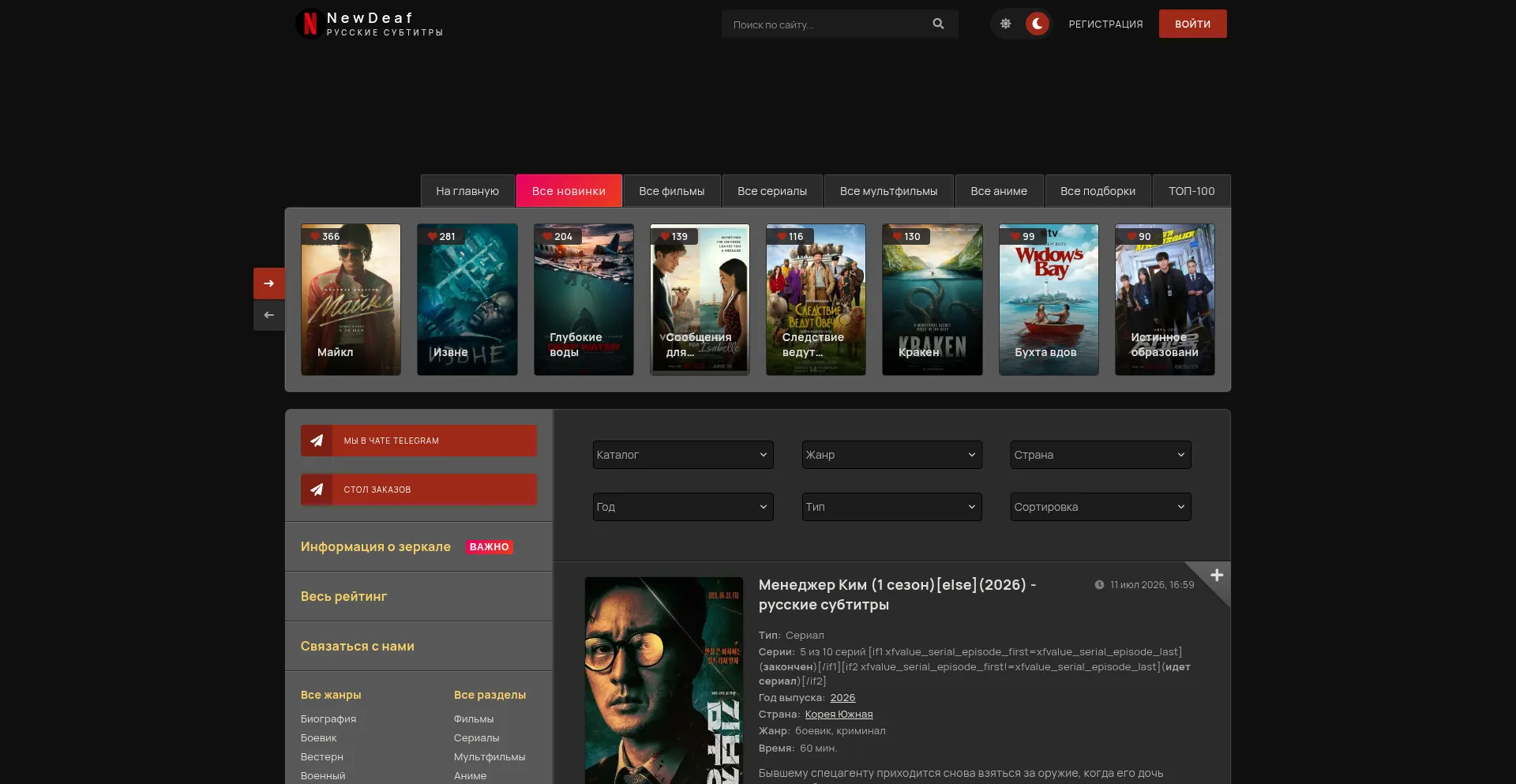Open the Бухта вдов poster thumbnail
Screen dimensions: 1516x784
(x=1049, y=299)
